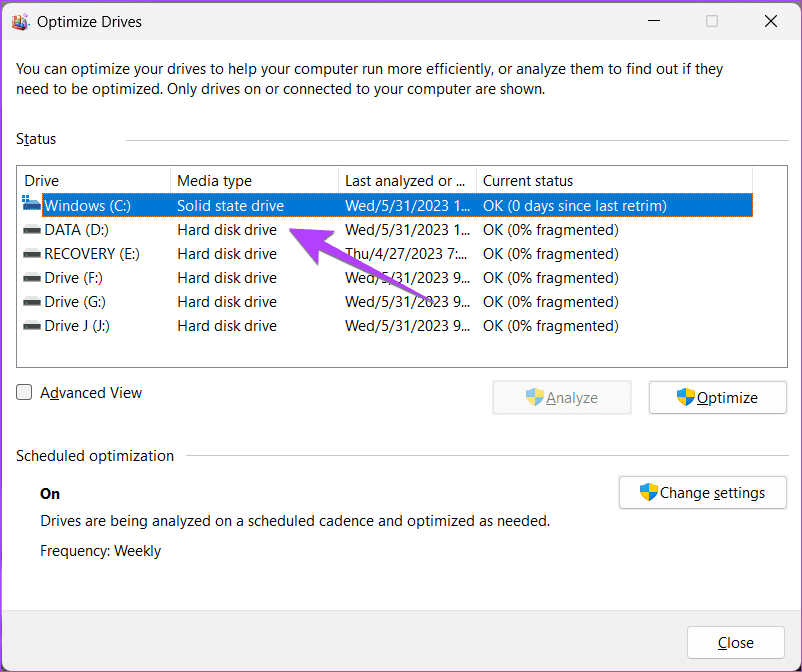Click the DATA (D:) drive icon
Viewport: 802px width, 672px height.
[31, 230]
